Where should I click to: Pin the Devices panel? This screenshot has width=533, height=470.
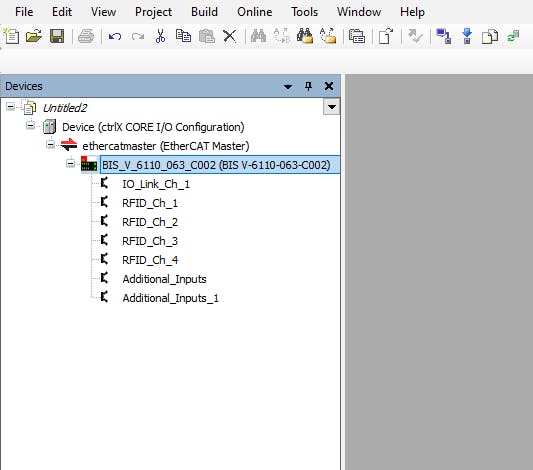pos(308,86)
